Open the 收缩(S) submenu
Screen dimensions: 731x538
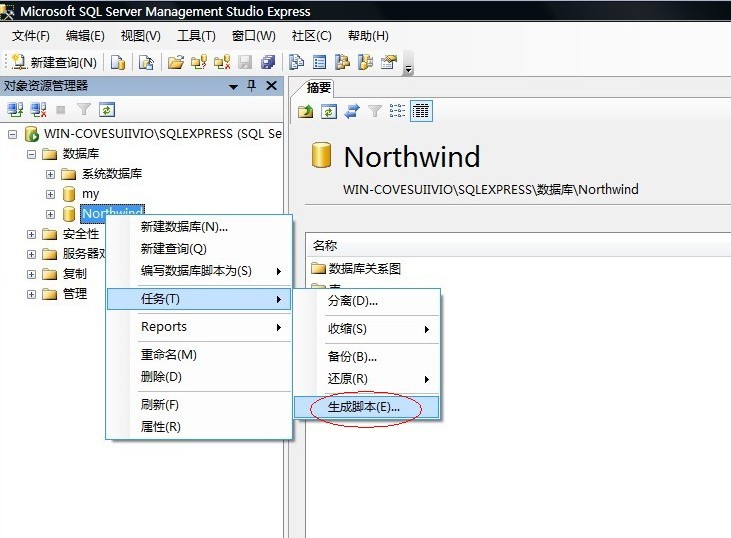coord(367,329)
